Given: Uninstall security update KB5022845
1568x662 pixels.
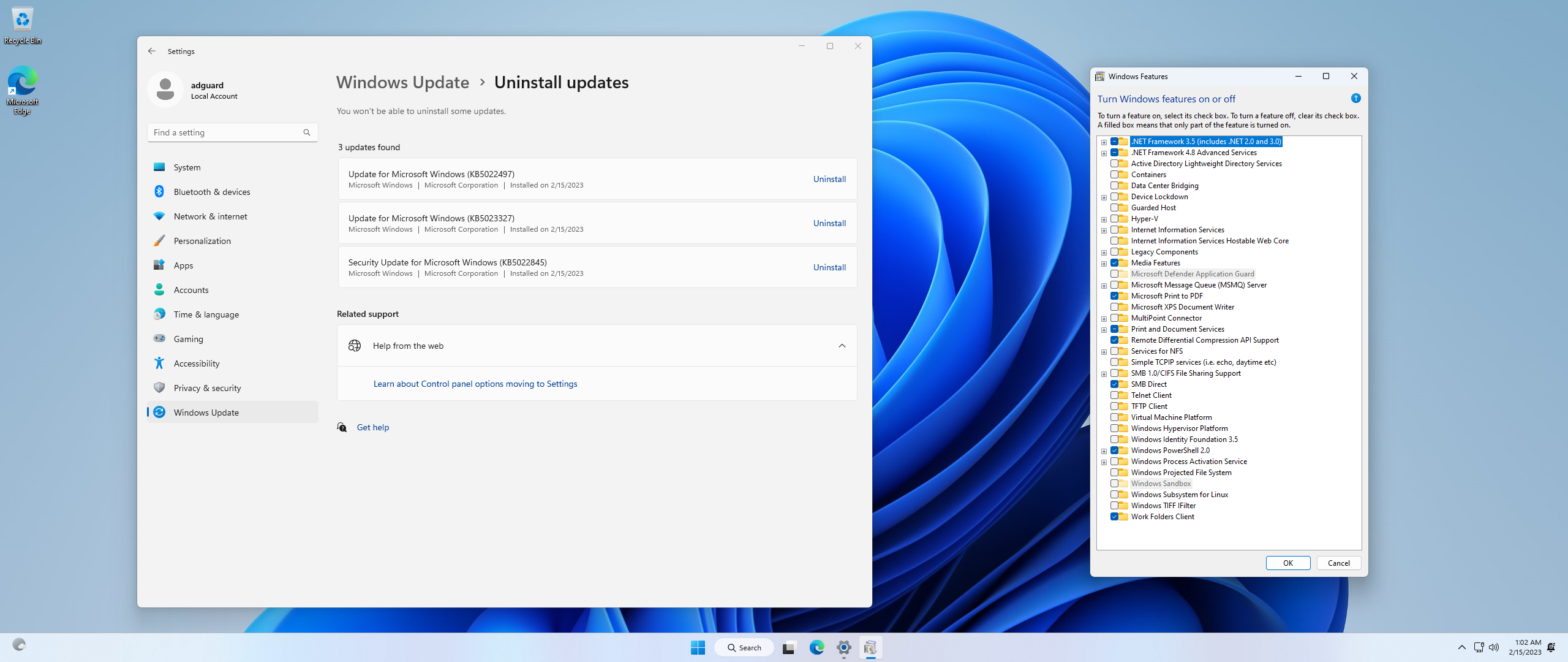Looking at the screenshot, I should [829, 267].
